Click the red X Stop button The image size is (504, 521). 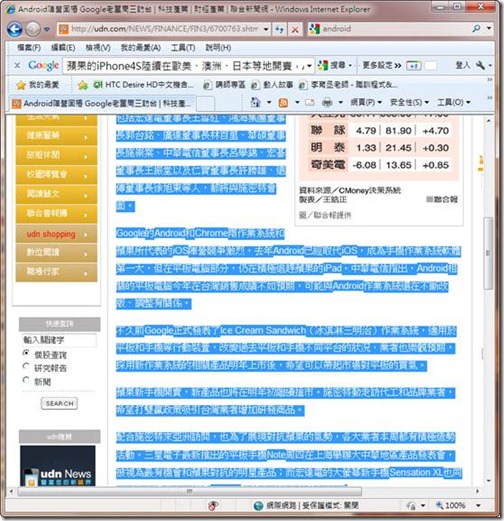[x=295, y=29]
